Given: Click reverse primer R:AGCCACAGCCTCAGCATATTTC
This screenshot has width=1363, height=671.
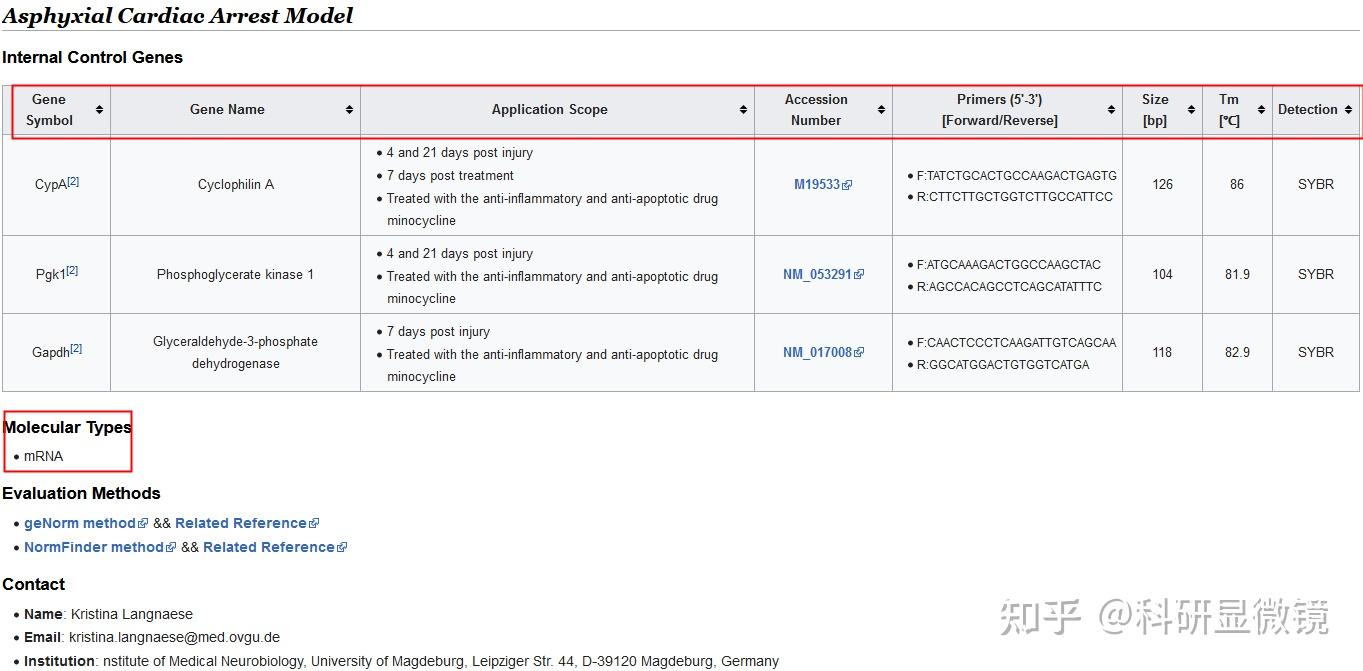Looking at the screenshot, I should click(1009, 287).
